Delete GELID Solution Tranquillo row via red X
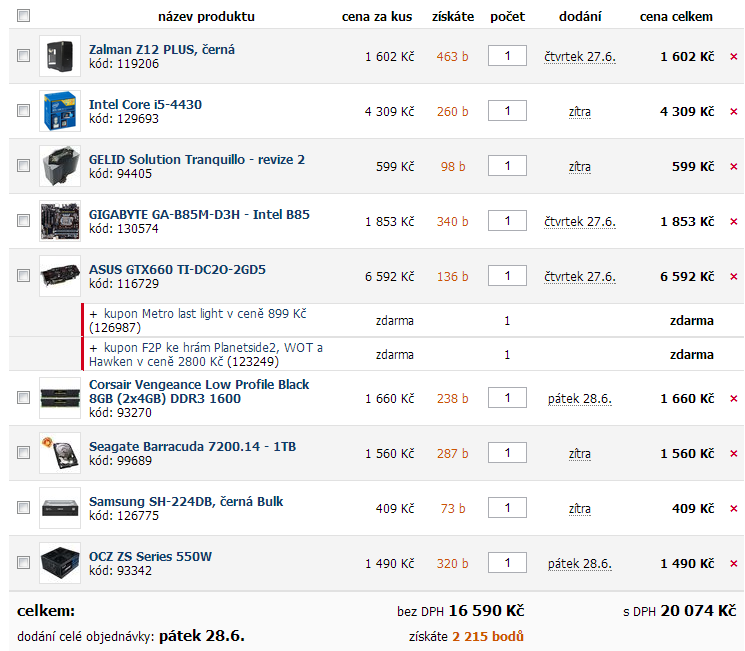The image size is (745, 651). coord(734,167)
